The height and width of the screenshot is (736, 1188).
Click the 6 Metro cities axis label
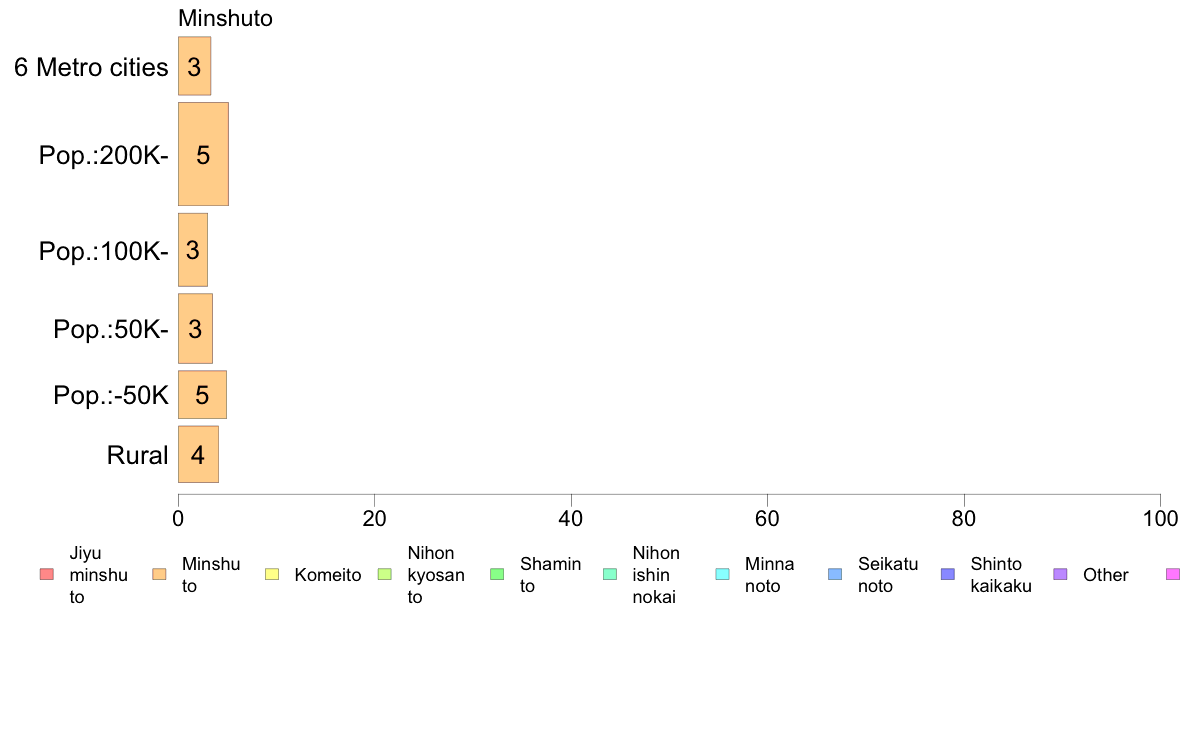tap(91, 67)
